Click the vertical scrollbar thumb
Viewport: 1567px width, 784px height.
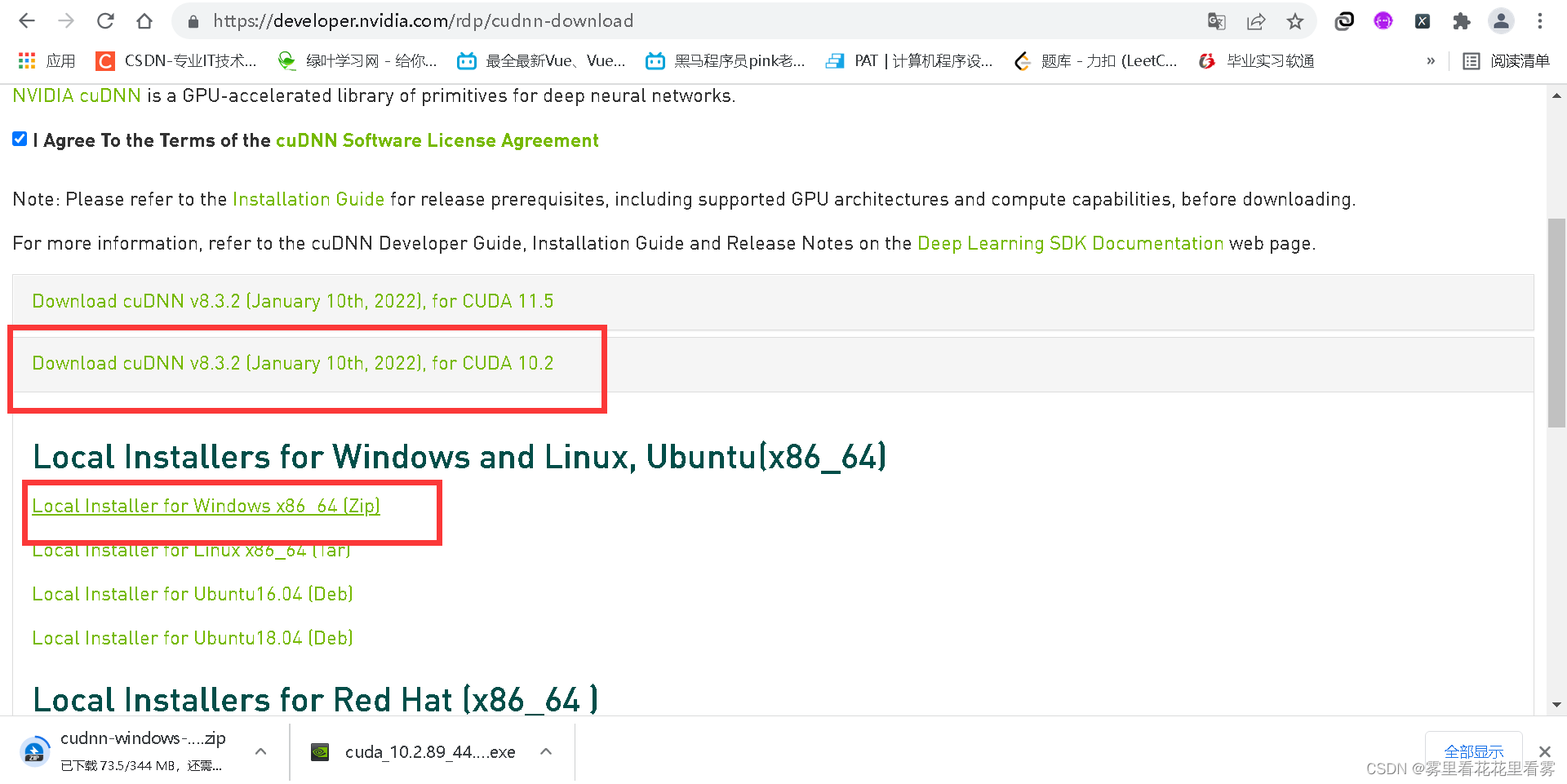1557,323
